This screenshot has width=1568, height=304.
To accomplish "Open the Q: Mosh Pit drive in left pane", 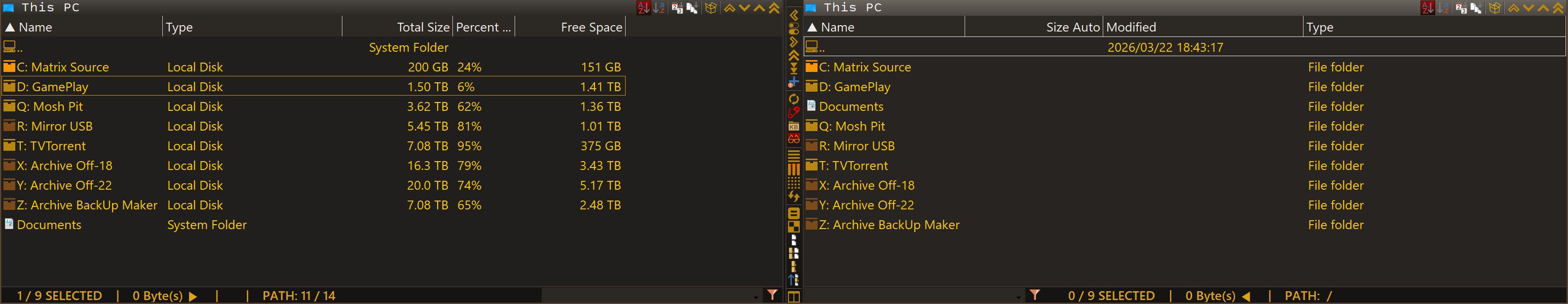I will point(50,106).
